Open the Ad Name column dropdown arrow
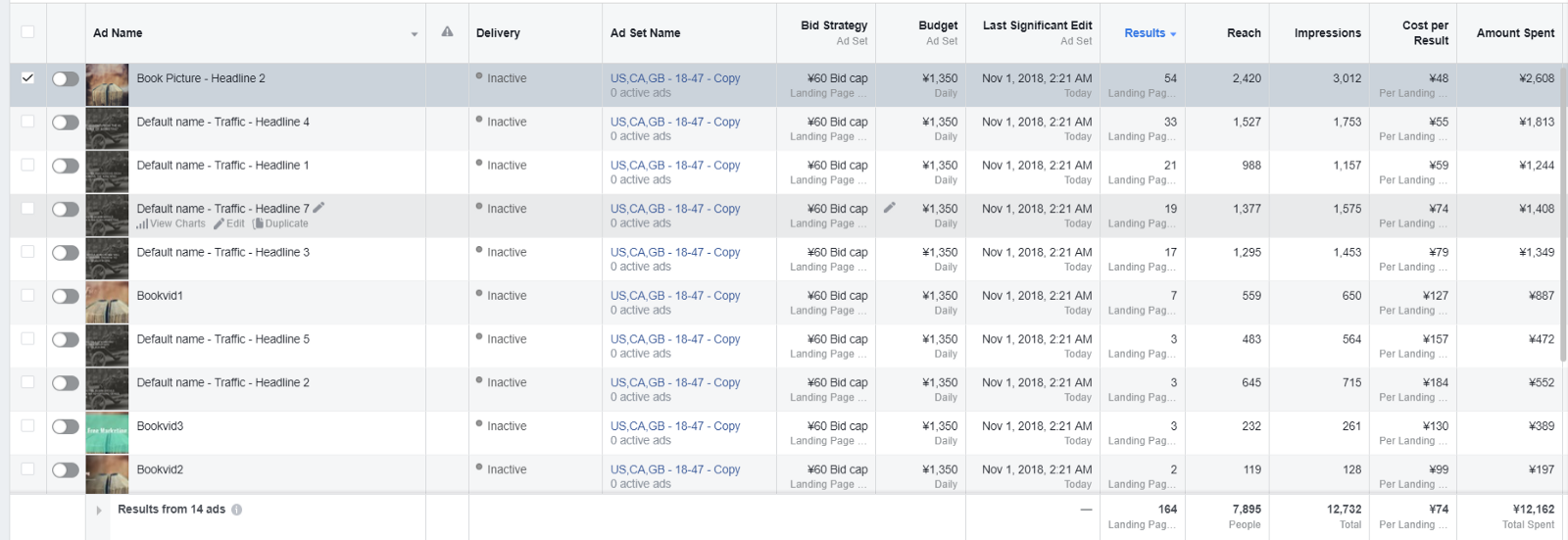 tap(415, 34)
